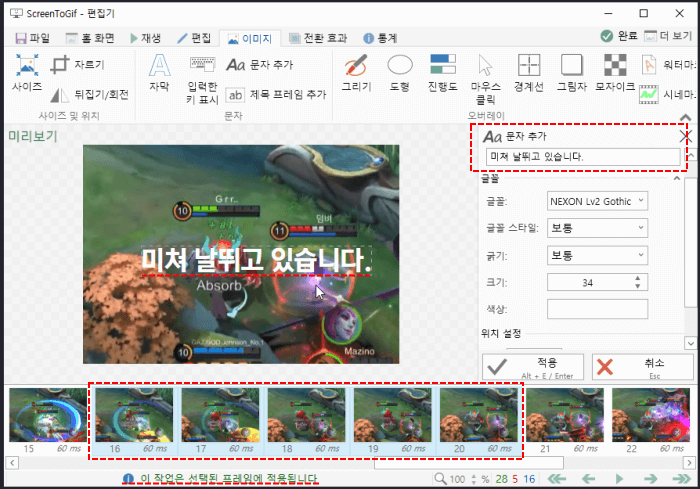Increase the 크기 font size value
This screenshot has width=700, height=489.
click(x=638, y=278)
